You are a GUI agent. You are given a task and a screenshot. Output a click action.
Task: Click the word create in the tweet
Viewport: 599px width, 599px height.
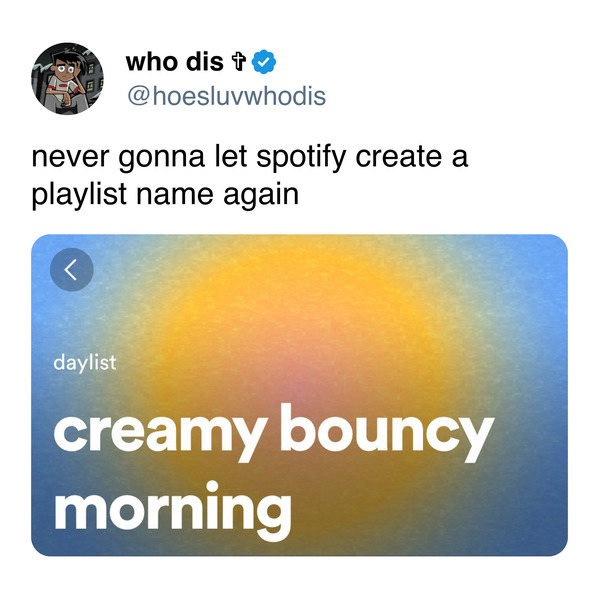(399, 157)
